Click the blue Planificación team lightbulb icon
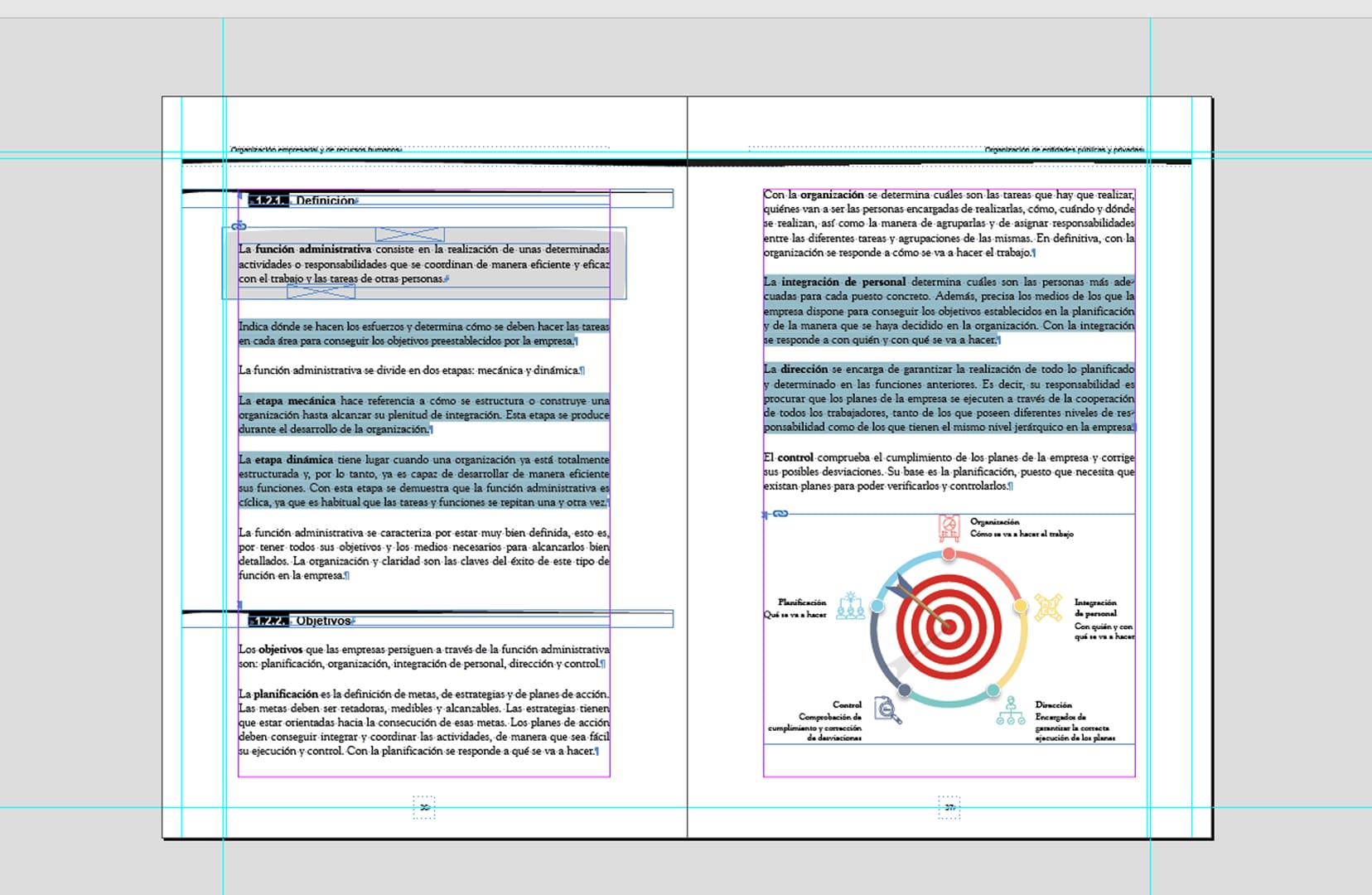Viewport: 1372px width, 895px height. (850, 606)
